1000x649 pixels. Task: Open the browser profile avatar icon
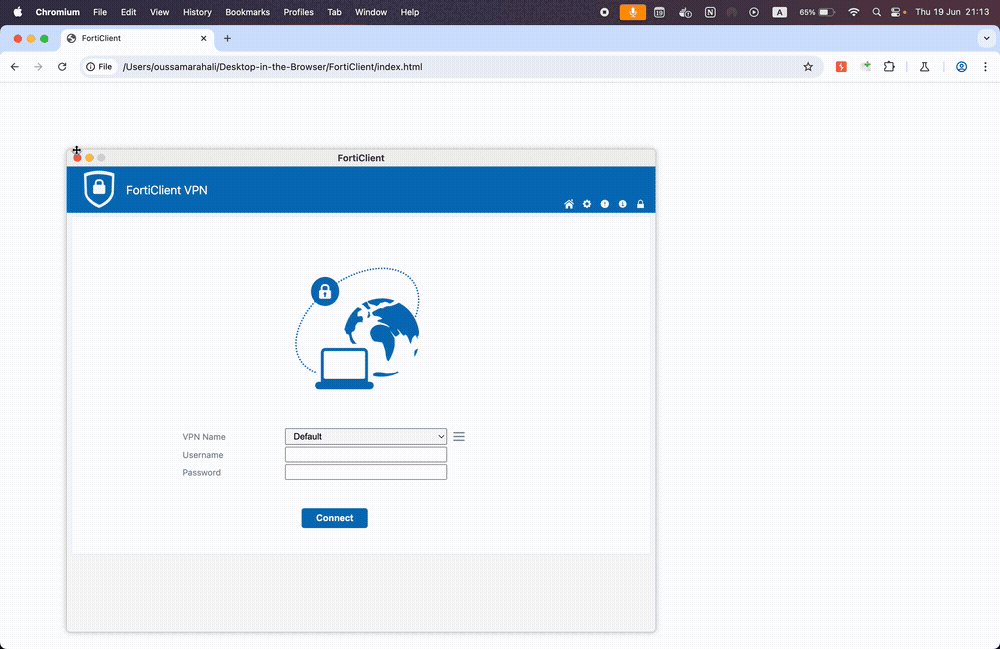coord(961,67)
